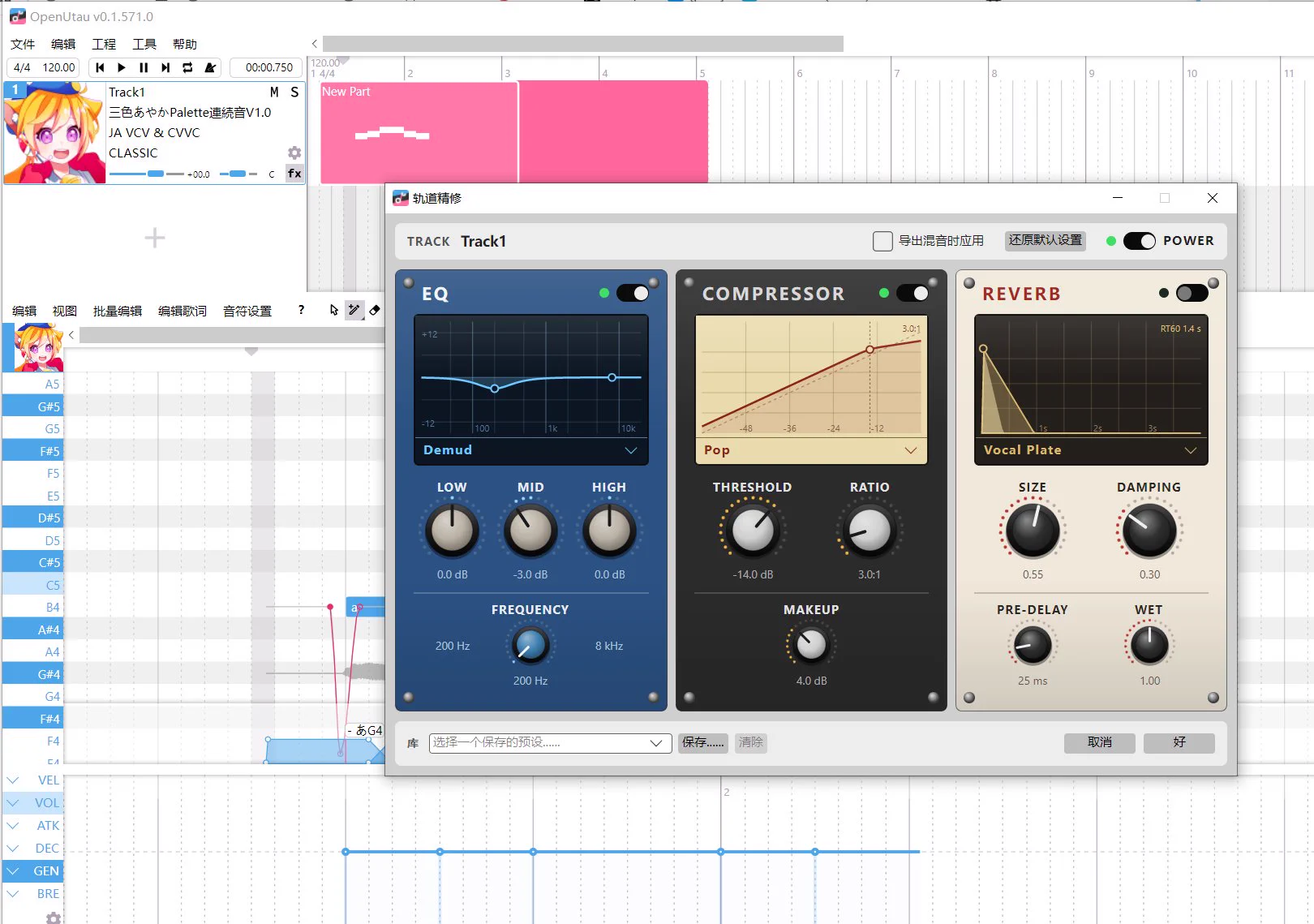Screen dimensions: 1314x924
Task: Click the 保存...... preset button
Action: pyautogui.click(x=703, y=742)
